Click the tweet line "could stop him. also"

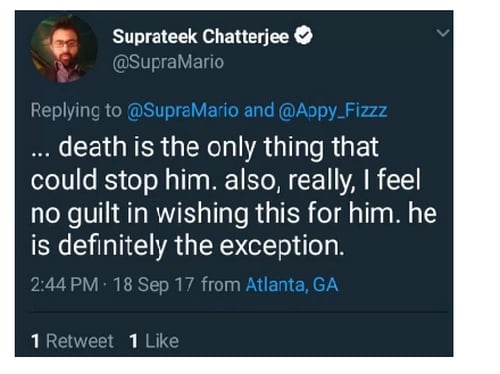pos(226,180)
